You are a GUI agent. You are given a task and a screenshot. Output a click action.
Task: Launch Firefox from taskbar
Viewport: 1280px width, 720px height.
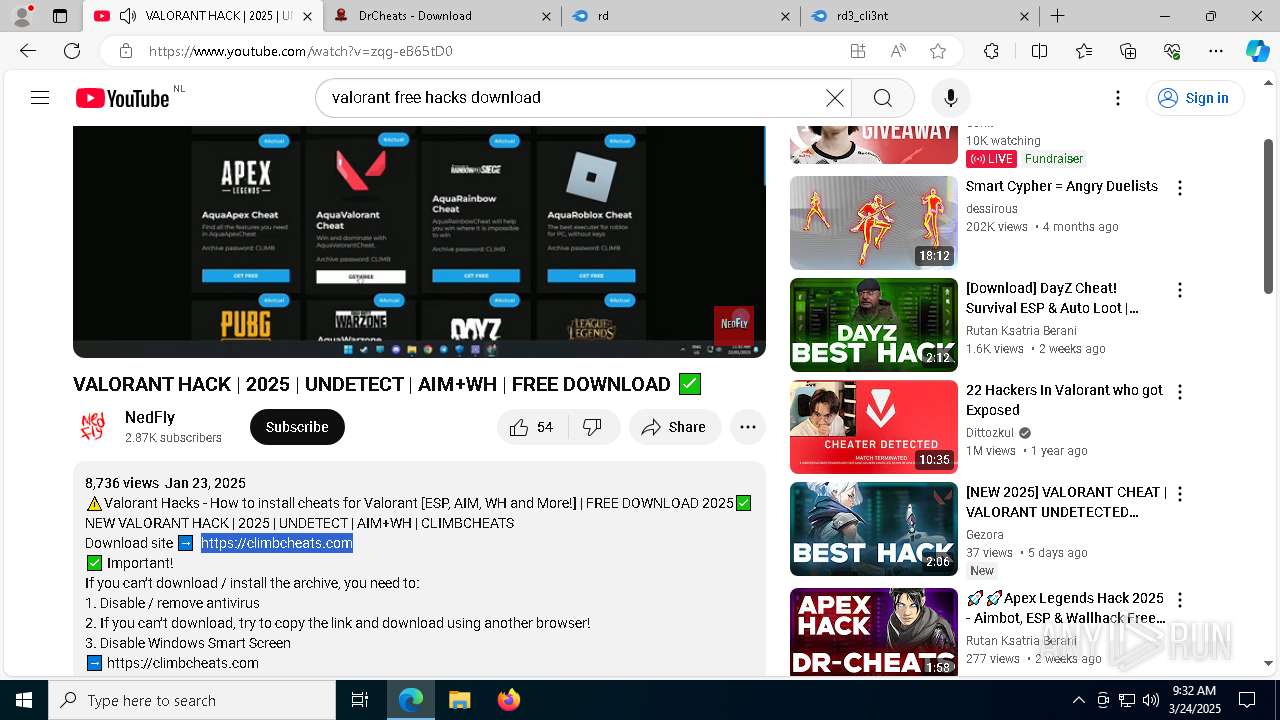[508, 700]
